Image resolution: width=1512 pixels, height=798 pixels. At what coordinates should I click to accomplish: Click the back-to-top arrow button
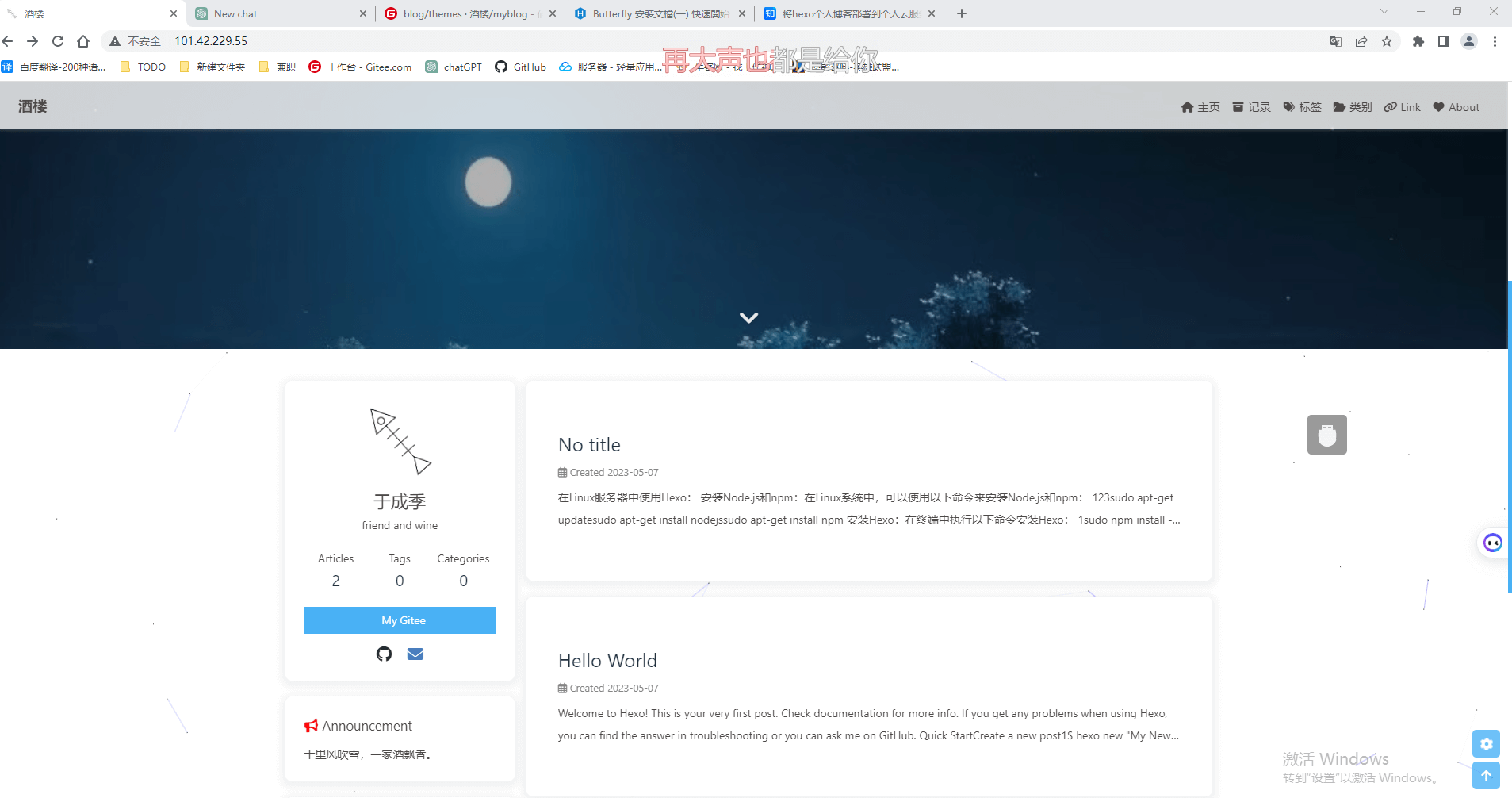1487,776
